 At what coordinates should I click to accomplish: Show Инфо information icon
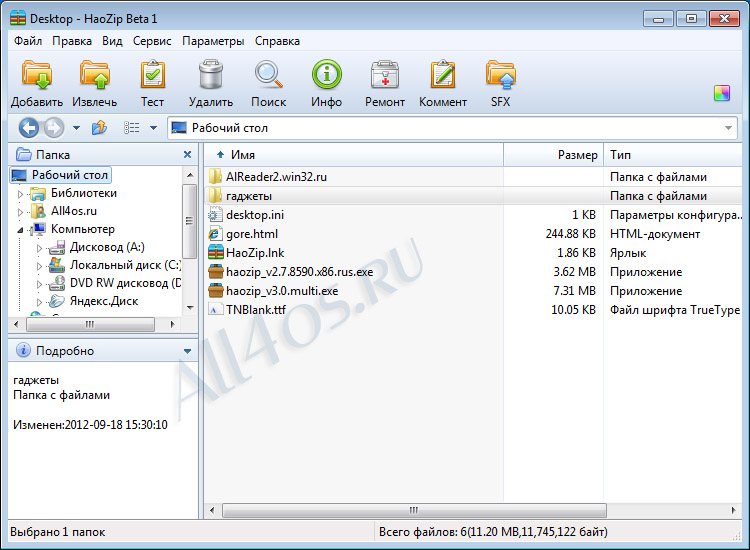click(327, 75)
